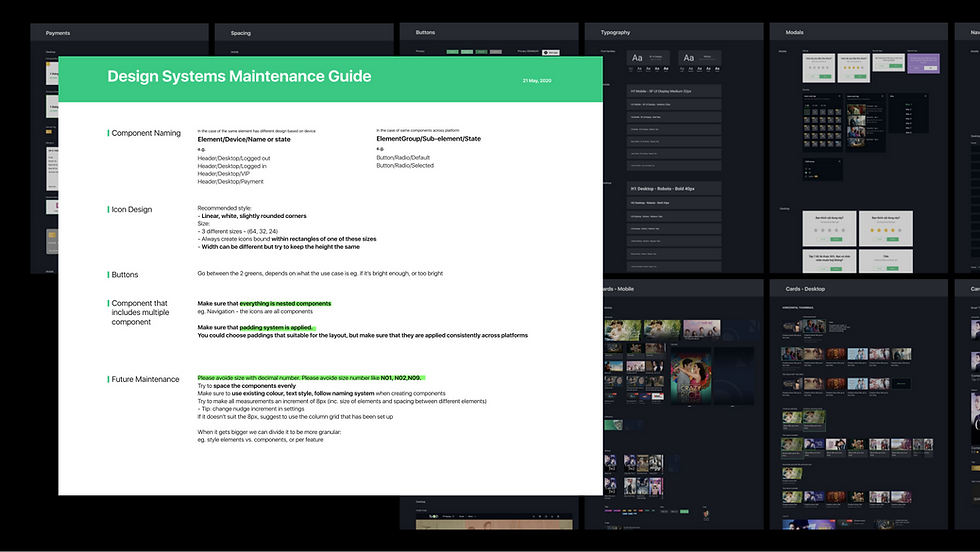Click the example Header/Desktop/Logged out
Image resolution: width=980 pixels, height=552 pixels.
tap(234, 158)
